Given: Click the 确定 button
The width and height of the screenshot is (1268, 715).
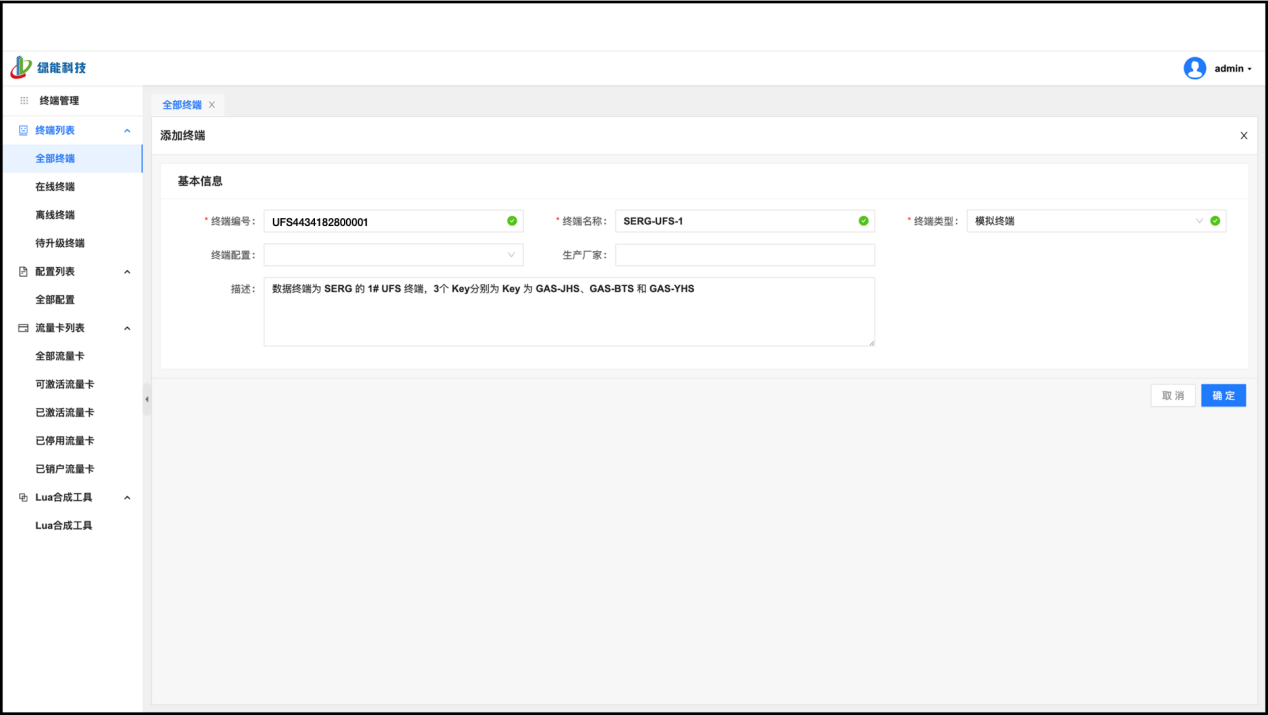Looking at the screenshot, I should pos(1223,396).
